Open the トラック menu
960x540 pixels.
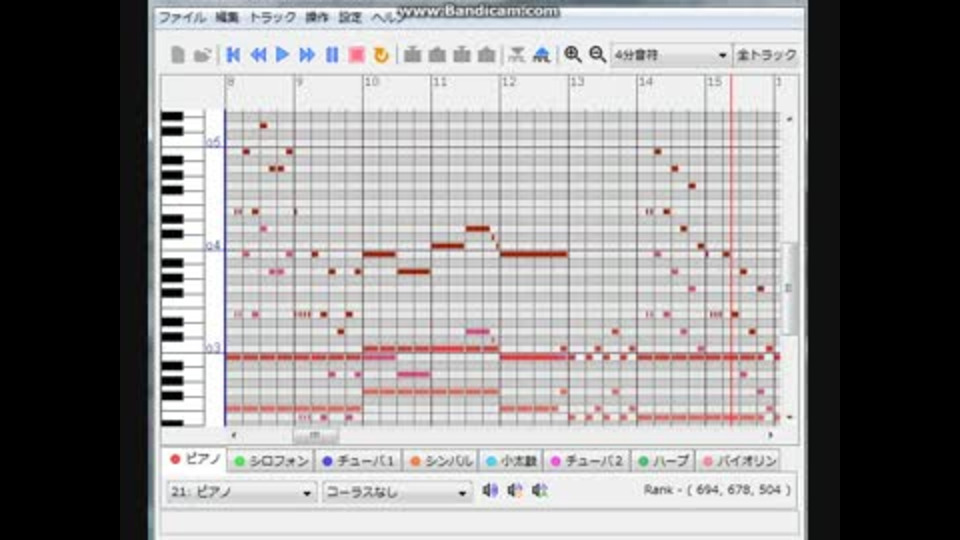tap(272, 17)
